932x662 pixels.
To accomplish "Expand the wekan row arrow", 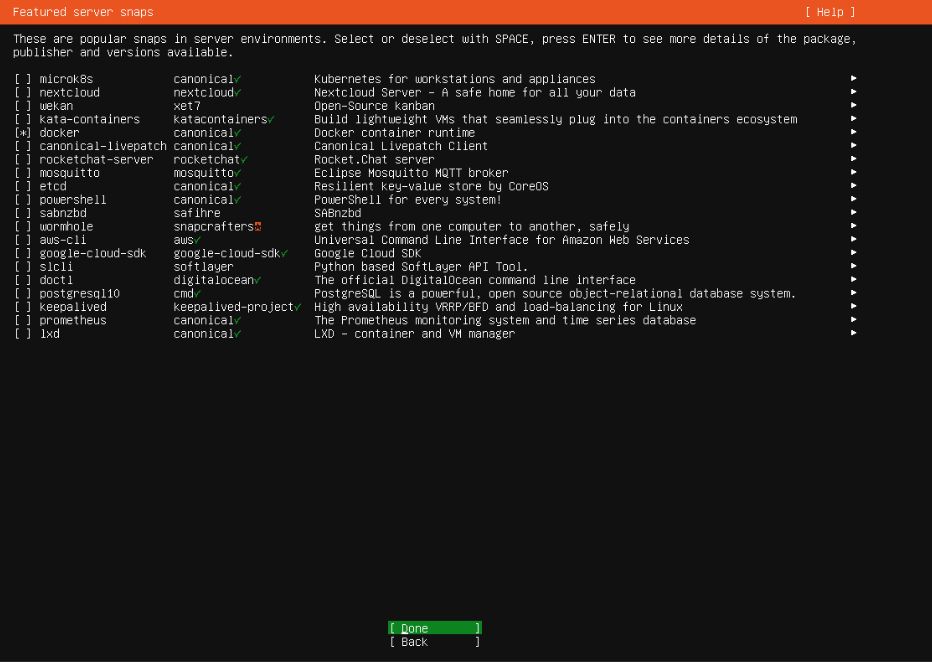I will (x=854, y=105).
